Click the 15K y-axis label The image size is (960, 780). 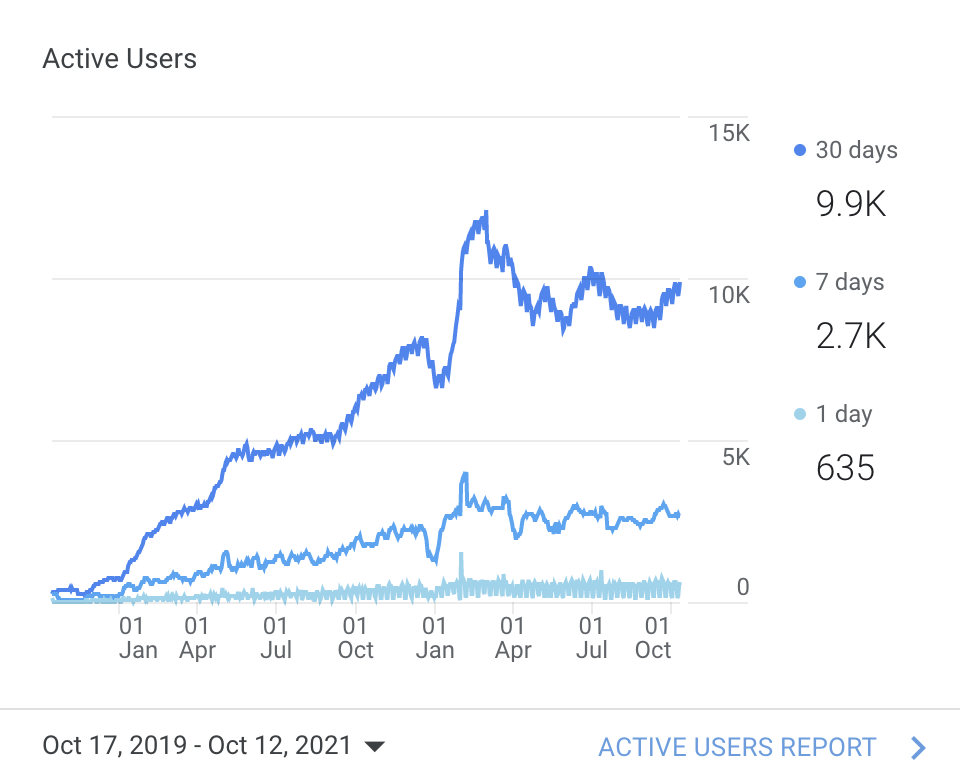pyautogui.click(x=729, y=134)
